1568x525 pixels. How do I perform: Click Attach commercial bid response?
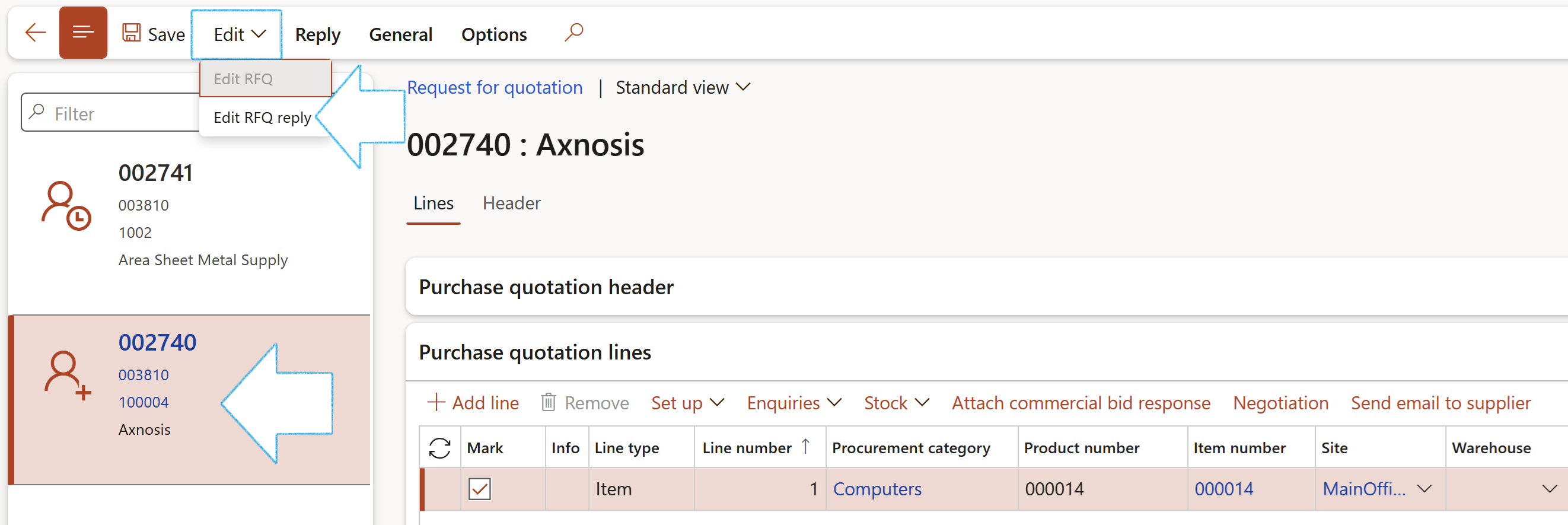(x=1081, y=403)
